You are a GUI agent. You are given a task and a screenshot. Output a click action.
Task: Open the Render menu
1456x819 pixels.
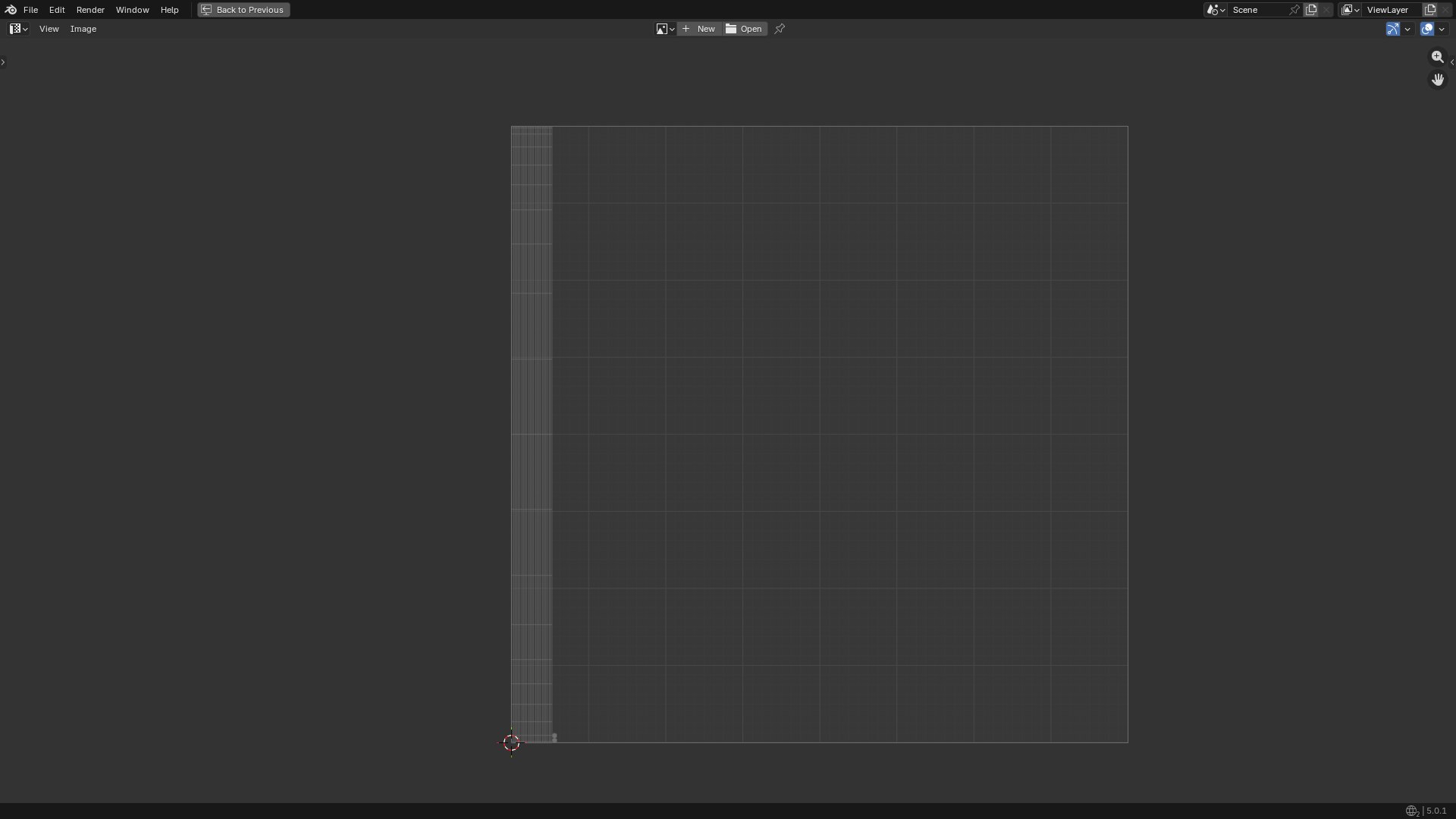90,10
